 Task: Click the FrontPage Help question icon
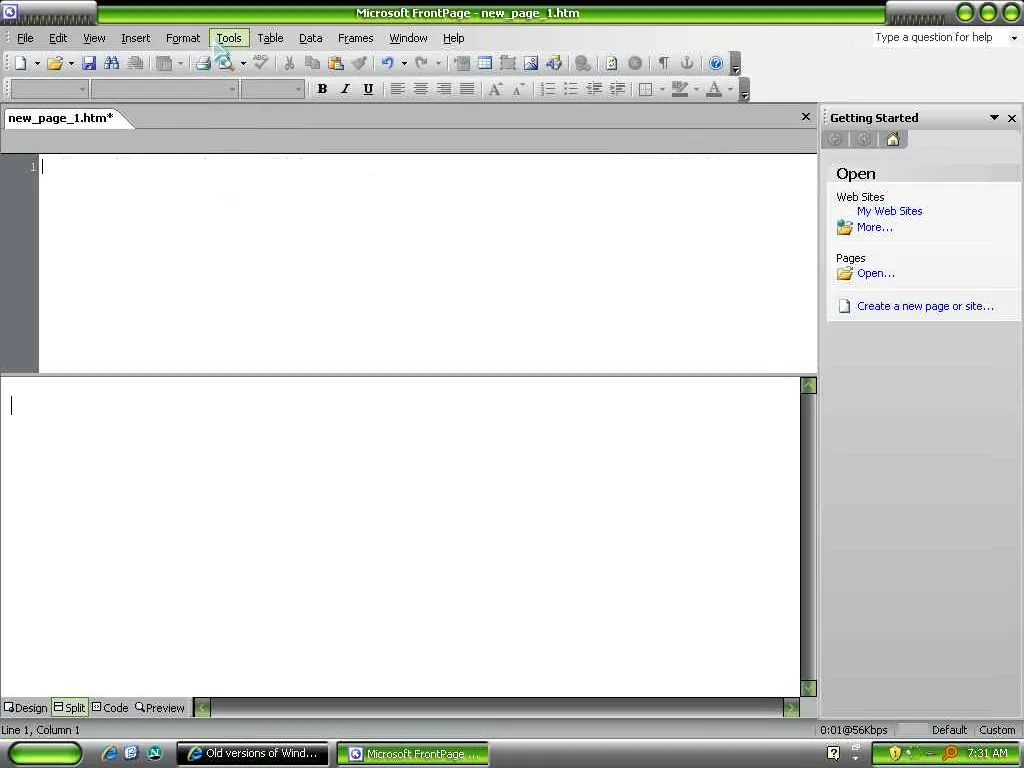pos(716,63)
